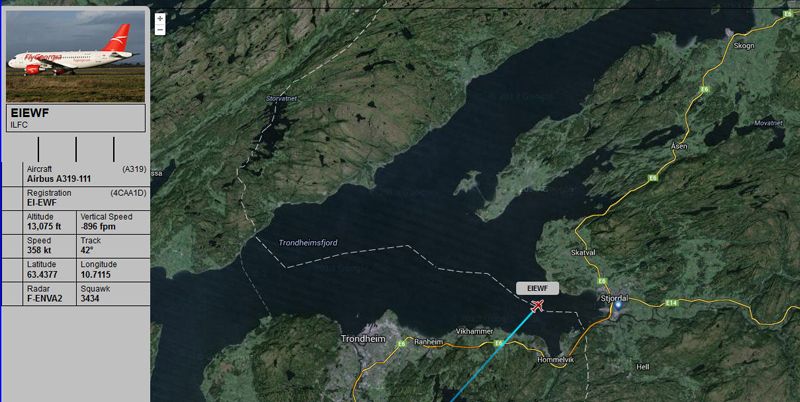Zoom out with the minus map button

pos(160,30)
